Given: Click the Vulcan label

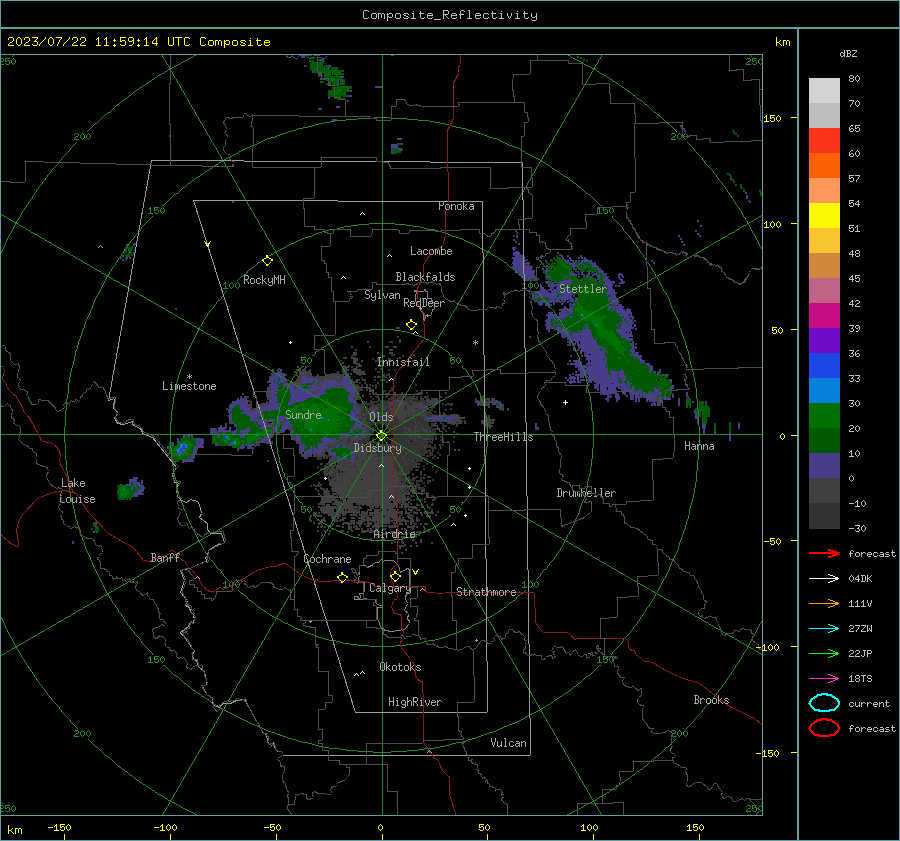Looking at the screenshot, I should pos(508,743).
